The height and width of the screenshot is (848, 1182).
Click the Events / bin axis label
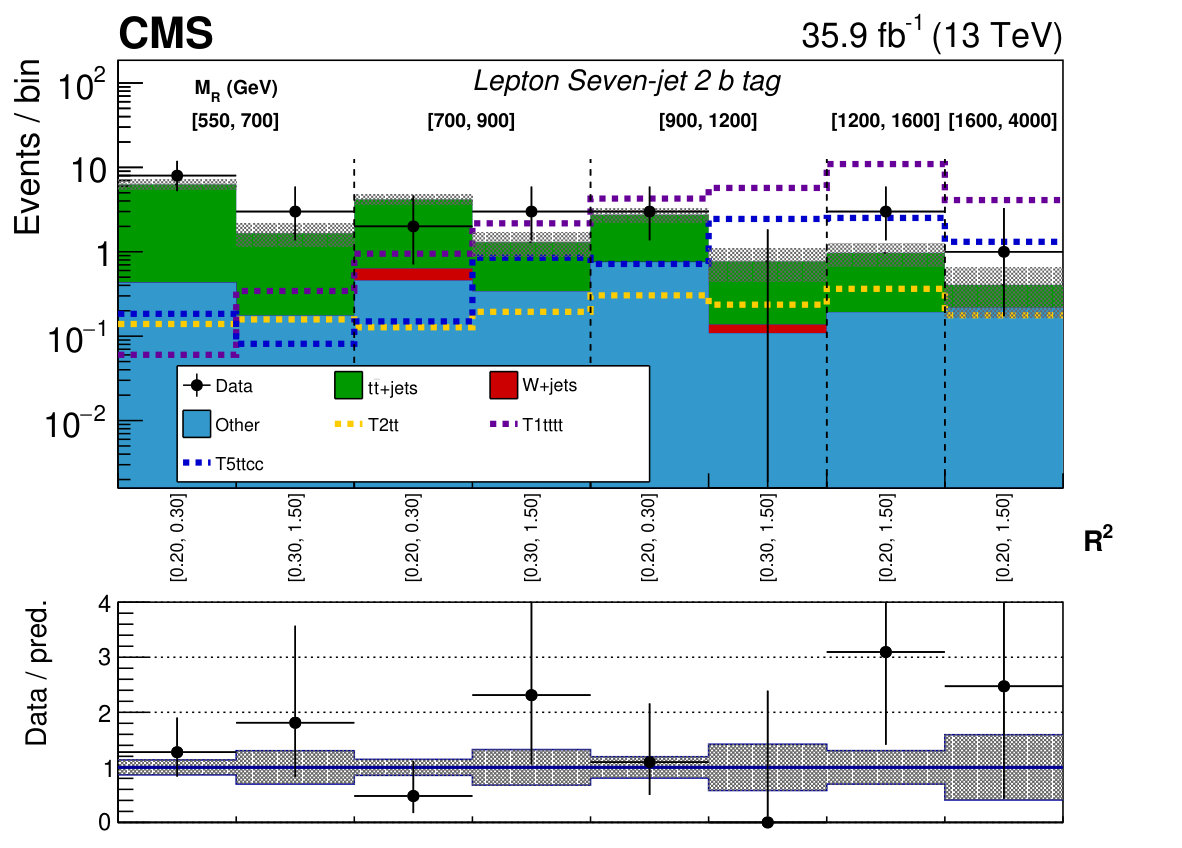(x=27, y=147)
